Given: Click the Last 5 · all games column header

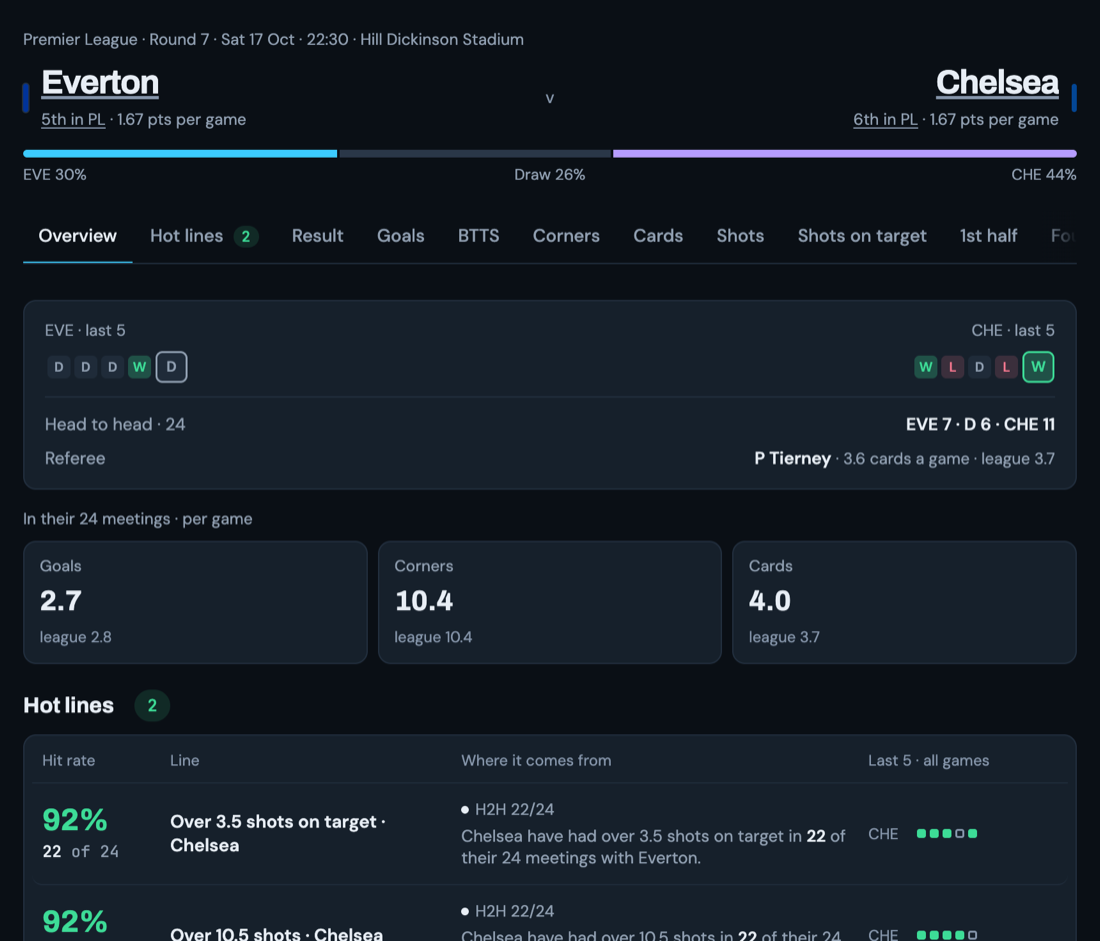Looking at the screenshot, I should pos(928,761).
